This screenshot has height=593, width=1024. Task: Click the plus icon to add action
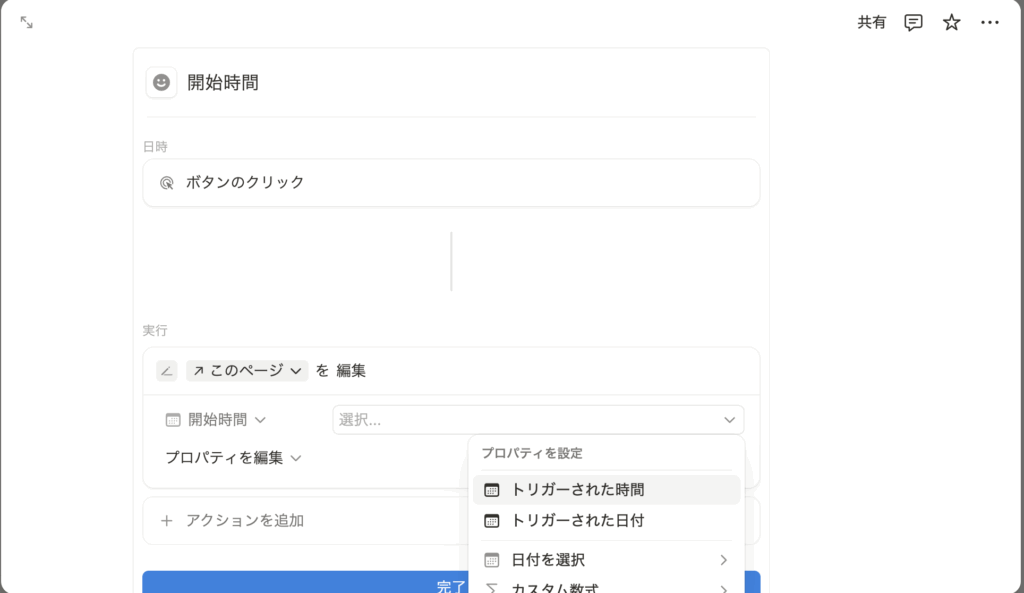pos(167,521)
